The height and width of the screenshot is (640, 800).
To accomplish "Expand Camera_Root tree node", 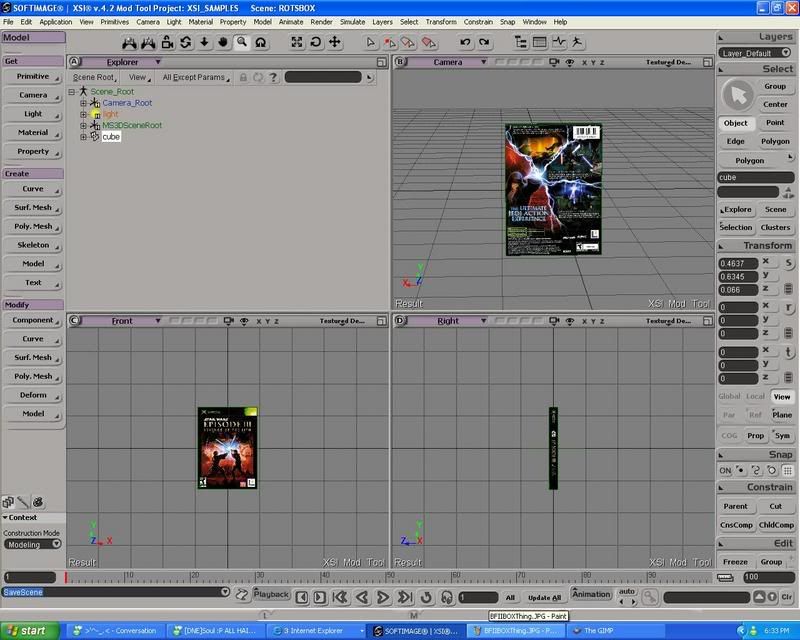I will pos(83,103).
